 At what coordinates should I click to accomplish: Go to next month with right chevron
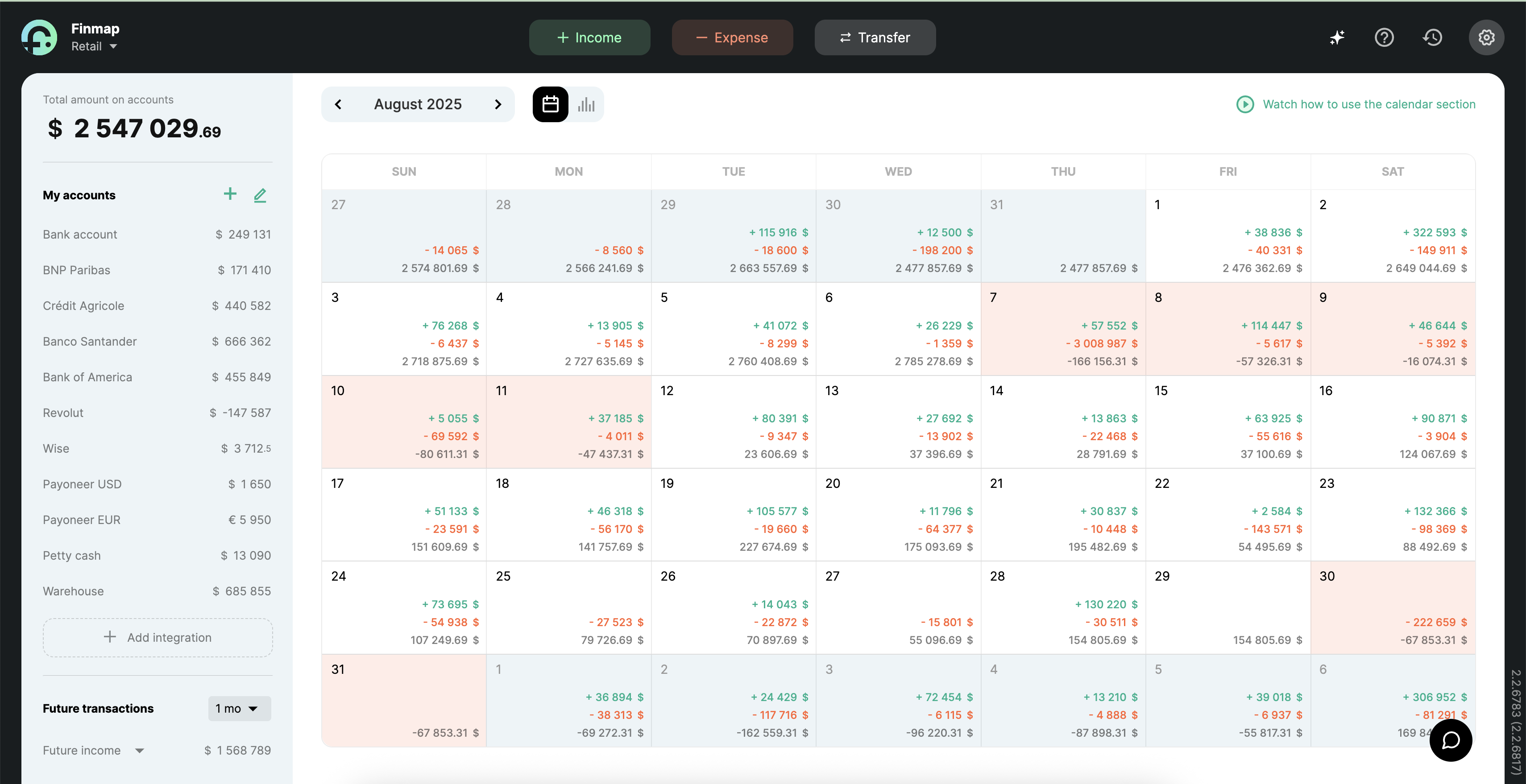498,104
